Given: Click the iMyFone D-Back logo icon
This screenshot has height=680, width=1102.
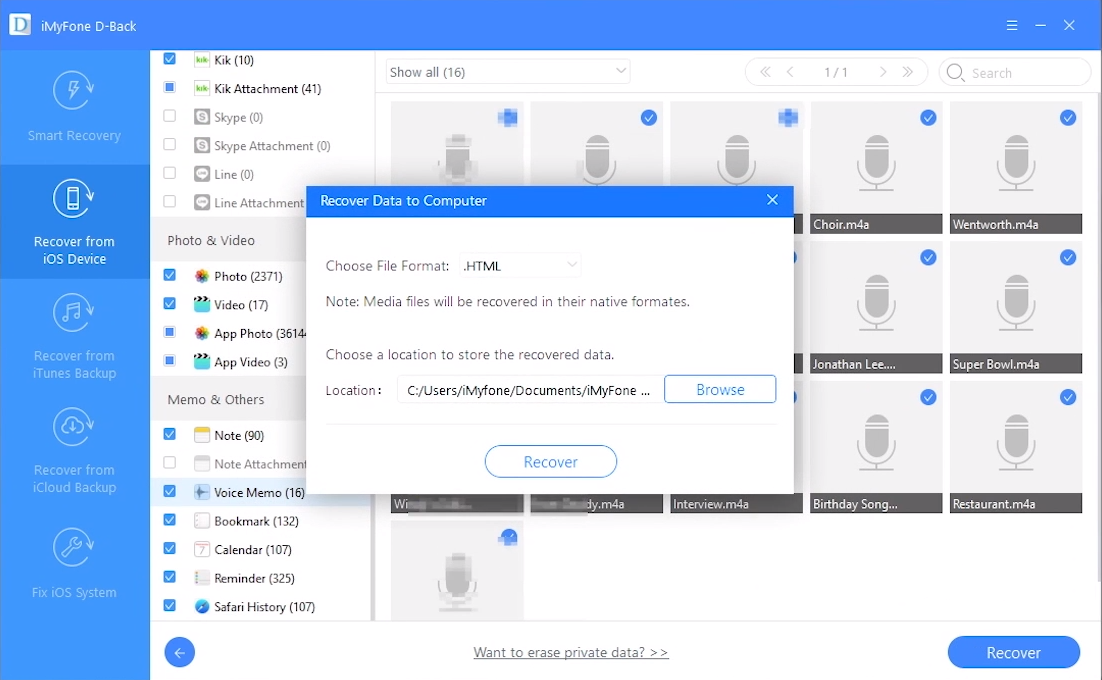Looking at the screenshot, I should click(x=20, y=25).
